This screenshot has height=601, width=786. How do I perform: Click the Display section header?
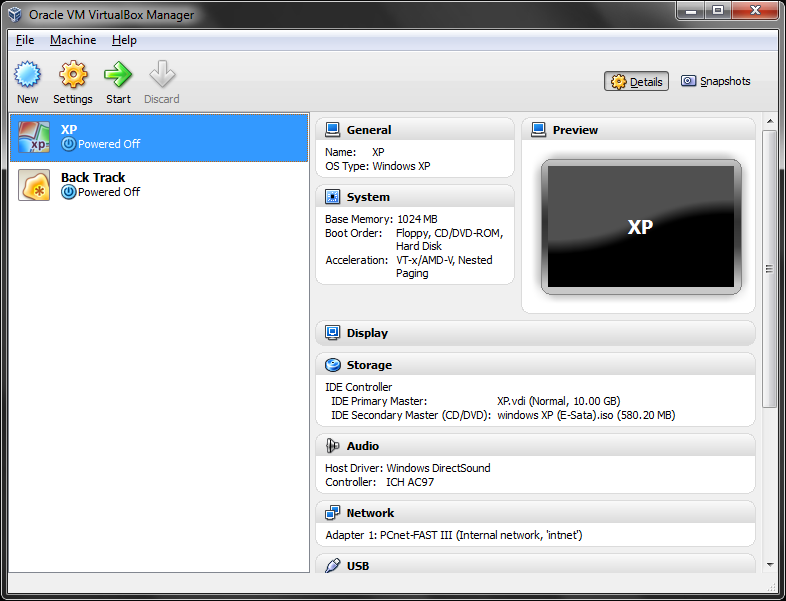click(535, 333)
